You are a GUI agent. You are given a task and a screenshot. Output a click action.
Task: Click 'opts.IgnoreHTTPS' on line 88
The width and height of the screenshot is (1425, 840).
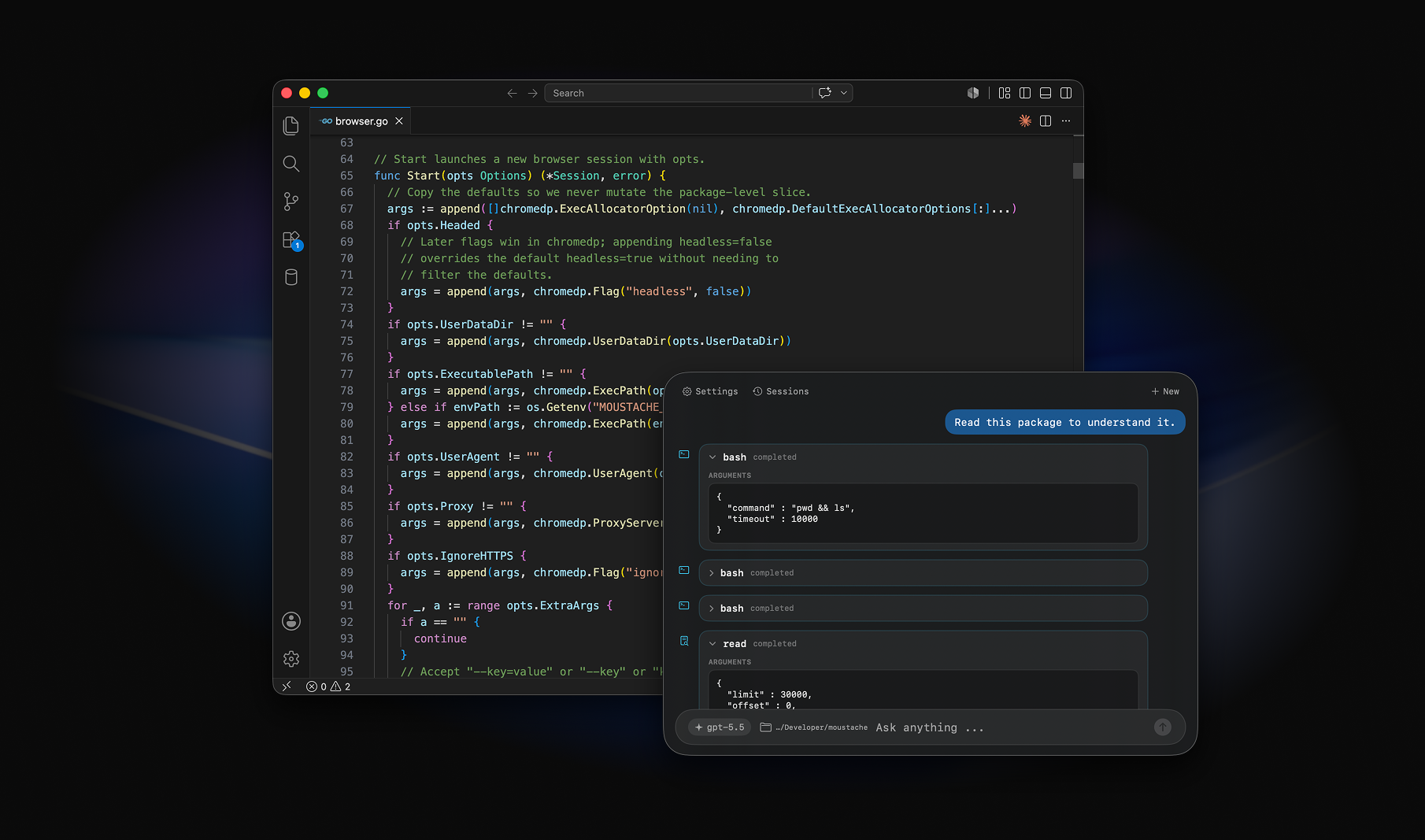pos(460,556)
